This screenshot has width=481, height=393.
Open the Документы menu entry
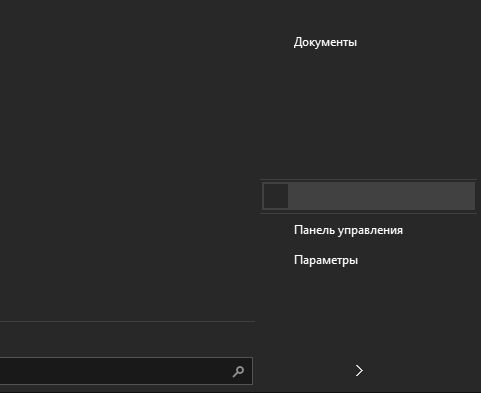[325, 42]
